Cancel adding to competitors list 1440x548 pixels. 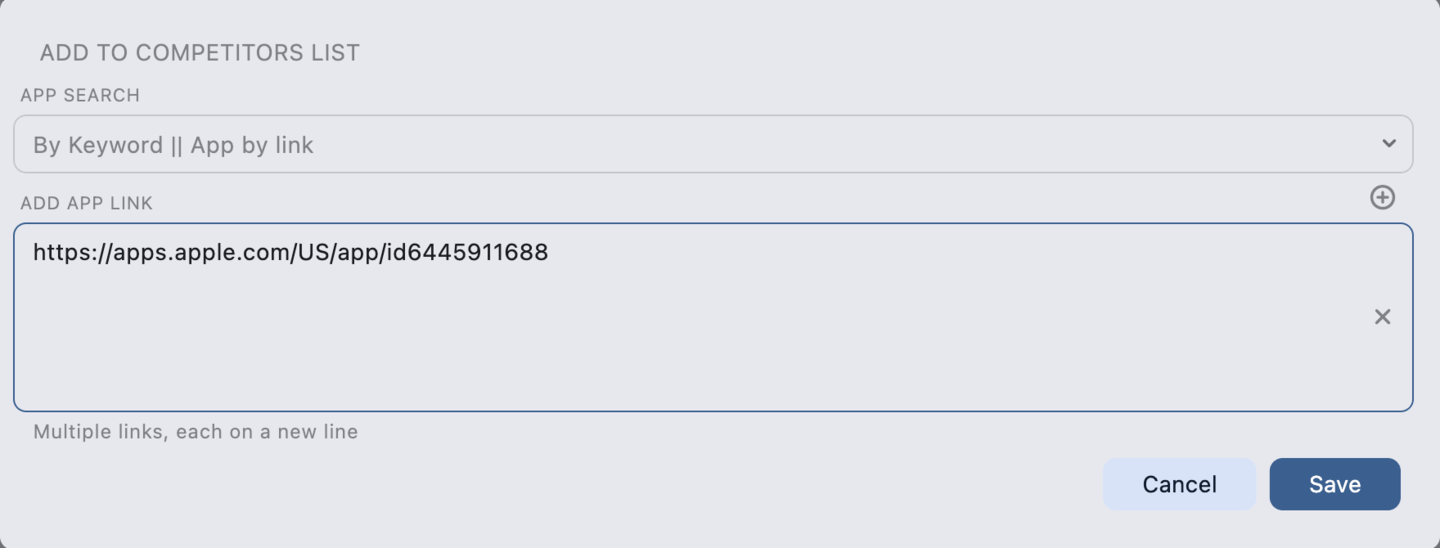pyautogui.click(x=1179, y=484)
